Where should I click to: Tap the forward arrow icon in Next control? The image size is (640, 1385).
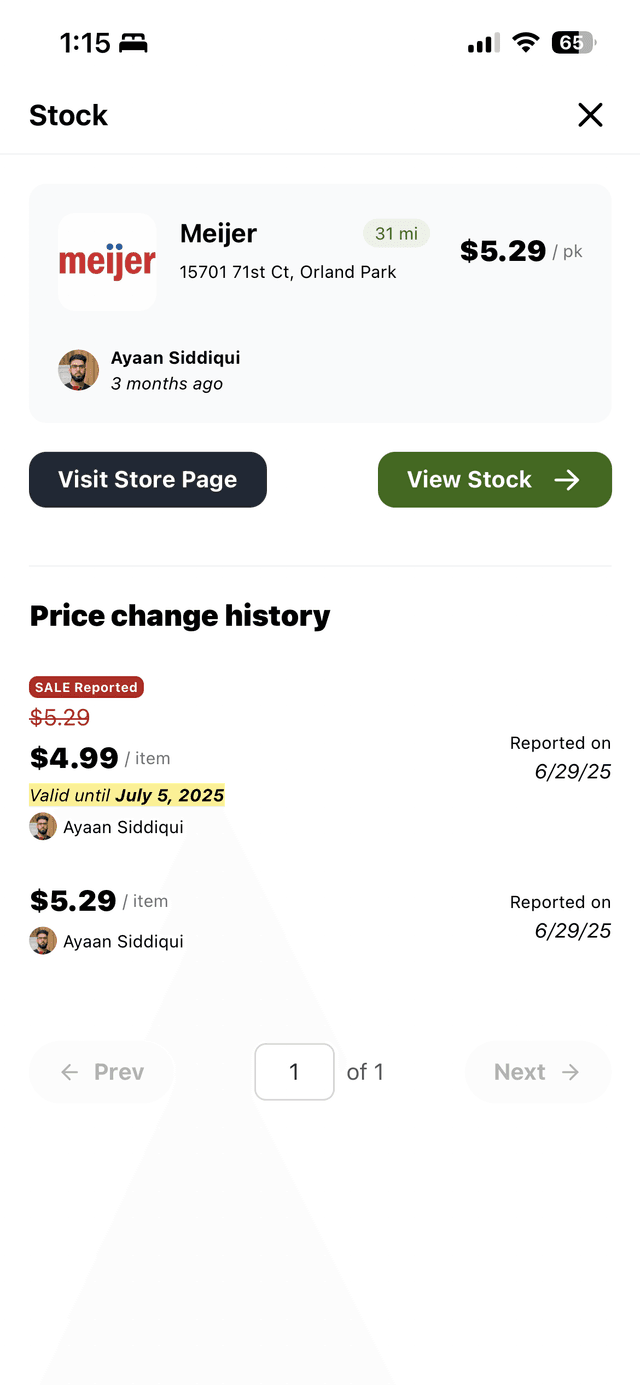570,1071
